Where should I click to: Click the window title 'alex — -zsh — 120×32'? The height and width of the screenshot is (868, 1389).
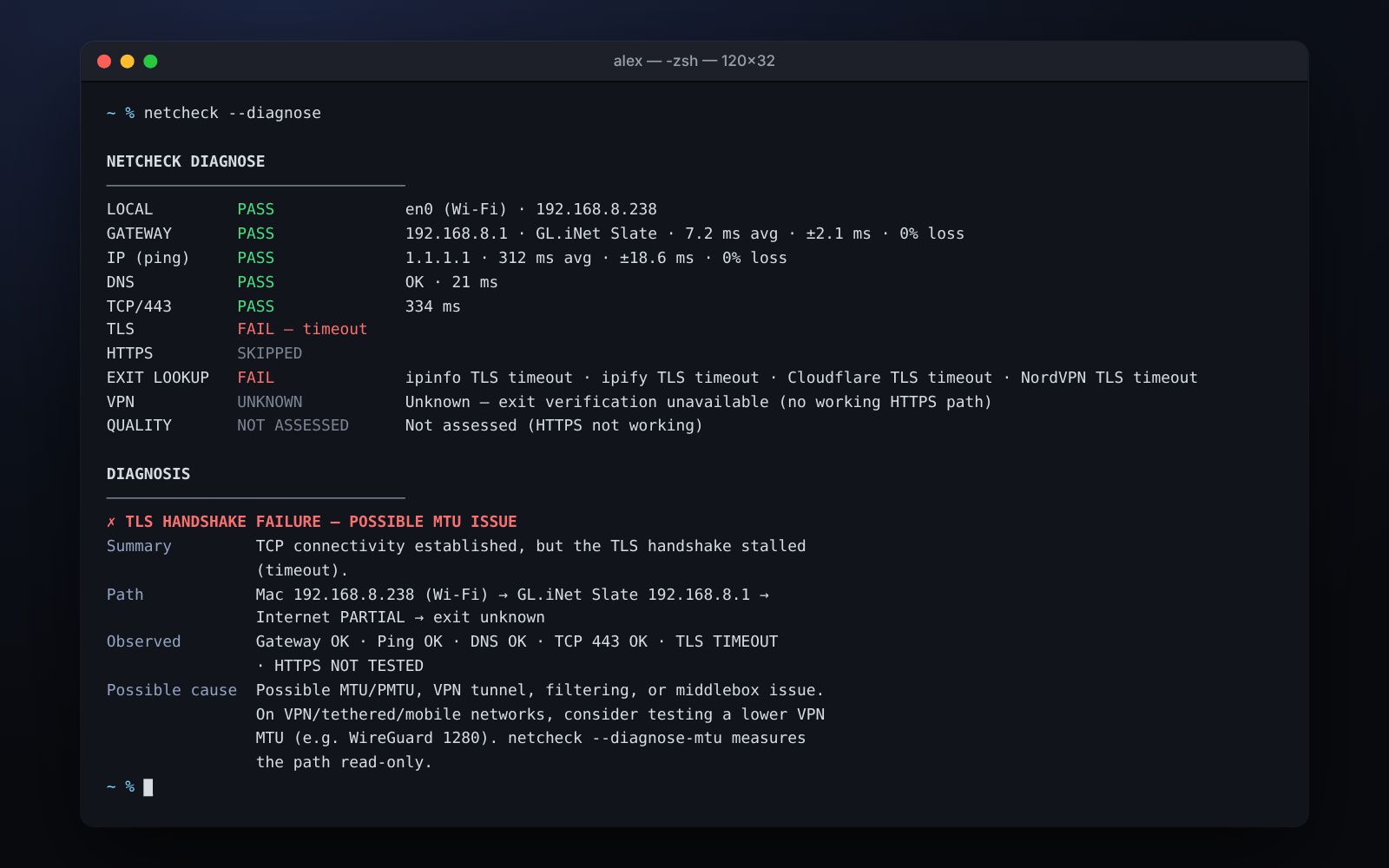pos(694,61)
